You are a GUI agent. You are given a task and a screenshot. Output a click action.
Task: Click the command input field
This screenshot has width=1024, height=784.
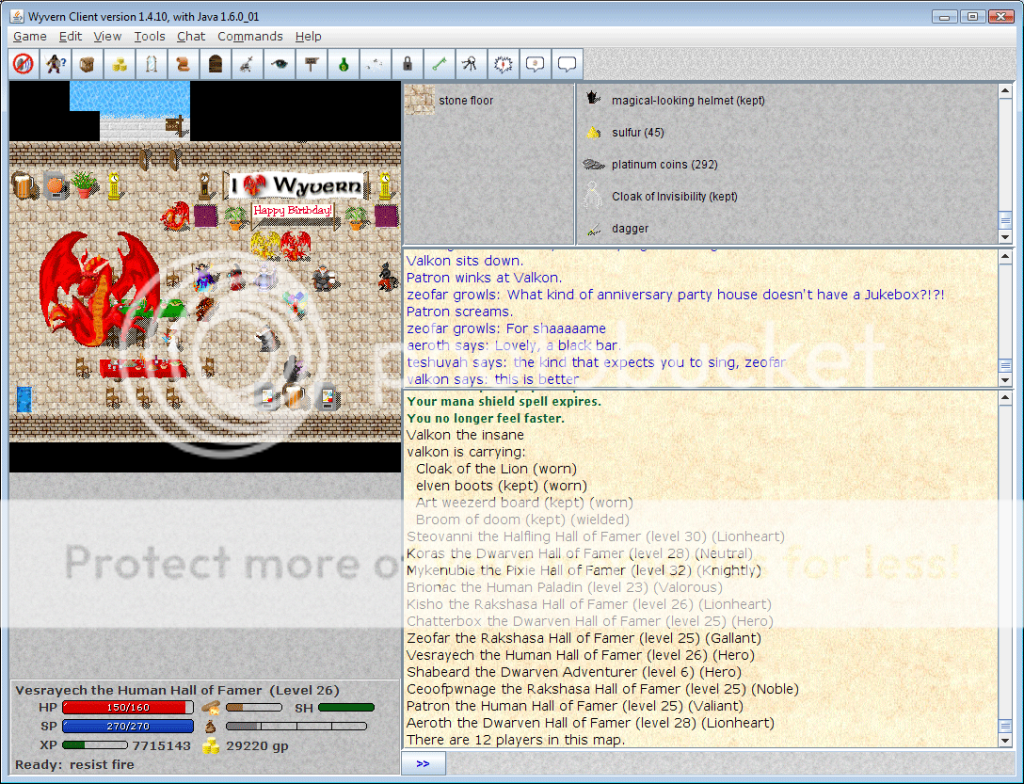click(729, 763)
